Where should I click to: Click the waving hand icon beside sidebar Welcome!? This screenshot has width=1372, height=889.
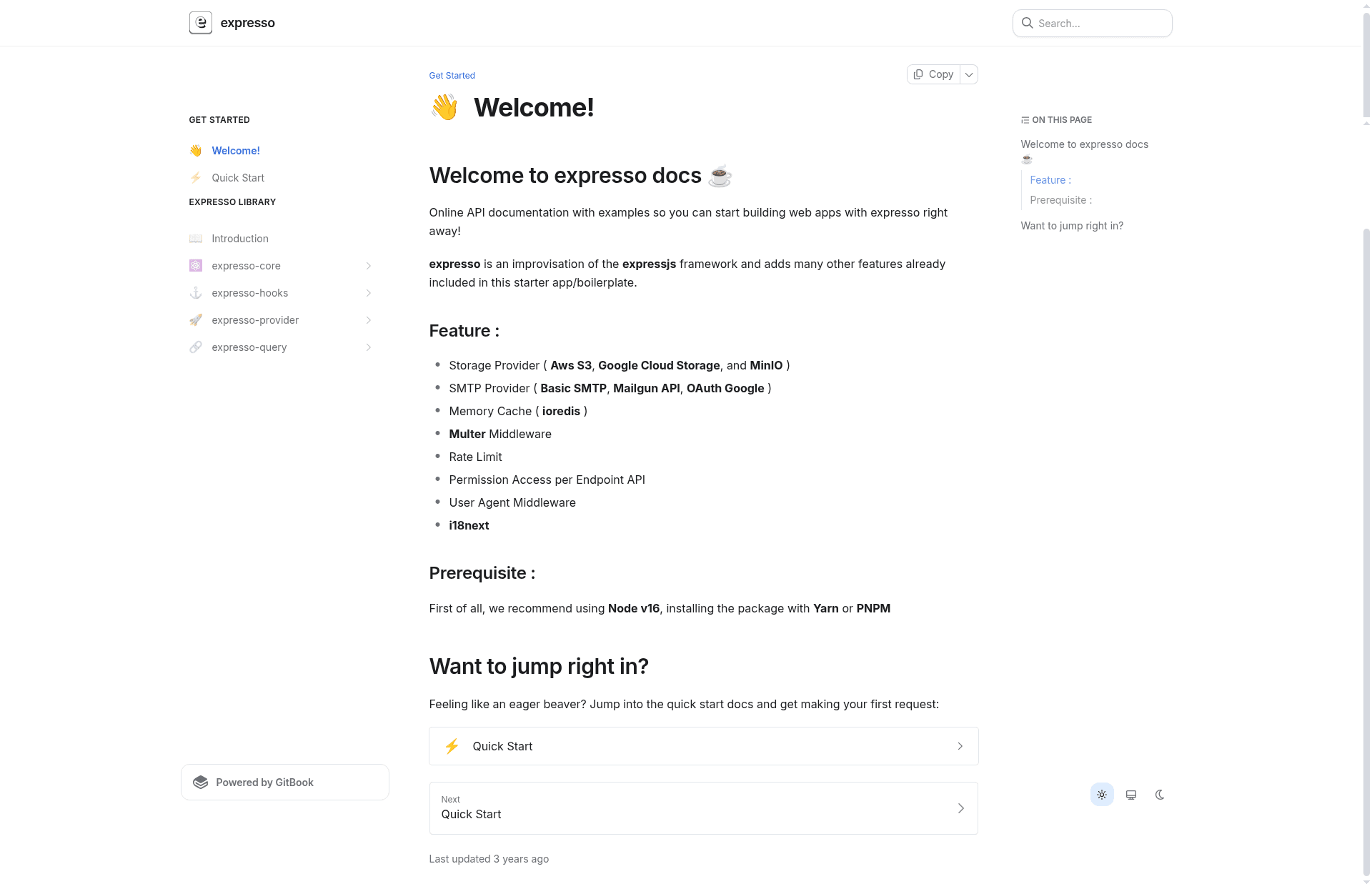[x=196, y=151]
